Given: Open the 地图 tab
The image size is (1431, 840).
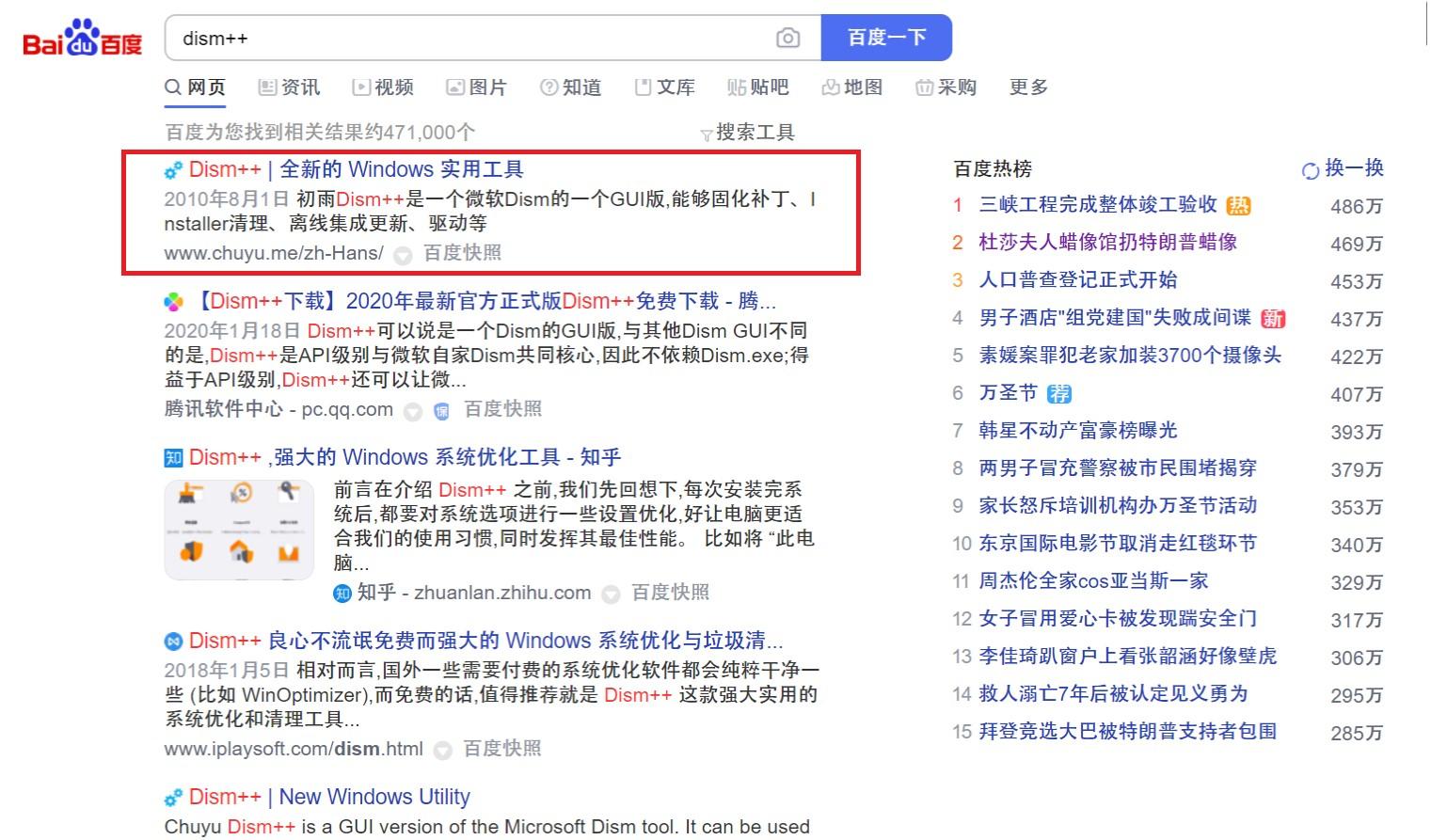Looking at the screenshot, I should click(x=852, y=87).
